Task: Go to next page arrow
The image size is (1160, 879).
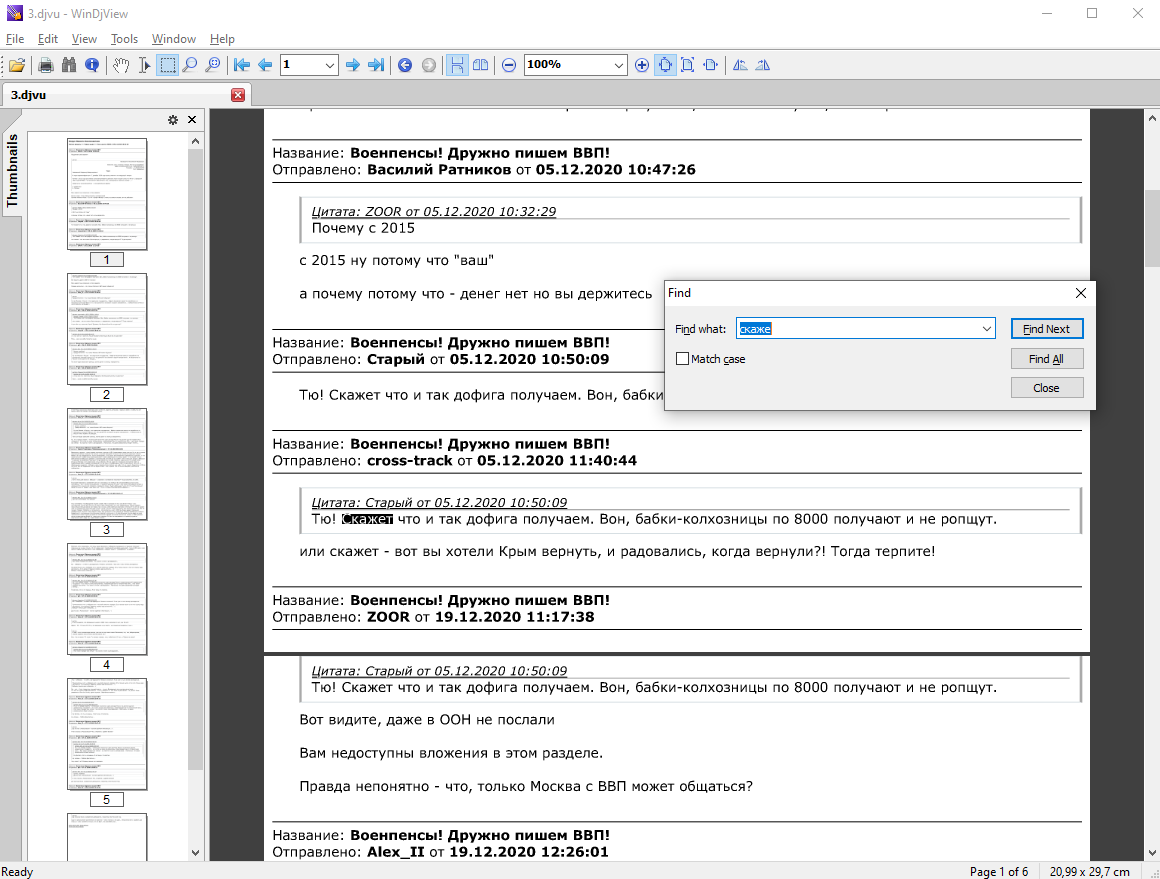Action: click(352, 65)
